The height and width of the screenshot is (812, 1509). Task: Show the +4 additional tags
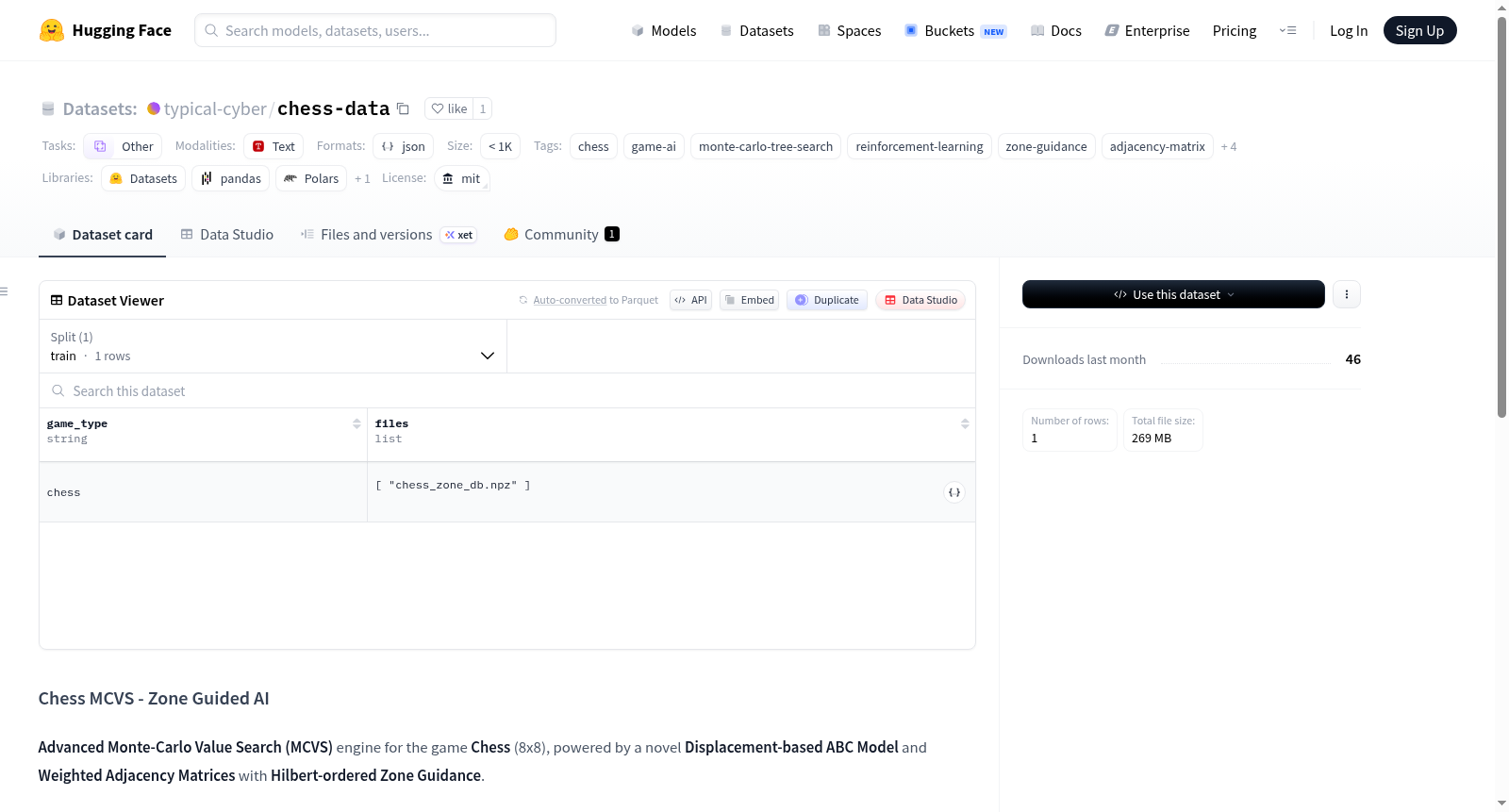tap(1228, 146)
